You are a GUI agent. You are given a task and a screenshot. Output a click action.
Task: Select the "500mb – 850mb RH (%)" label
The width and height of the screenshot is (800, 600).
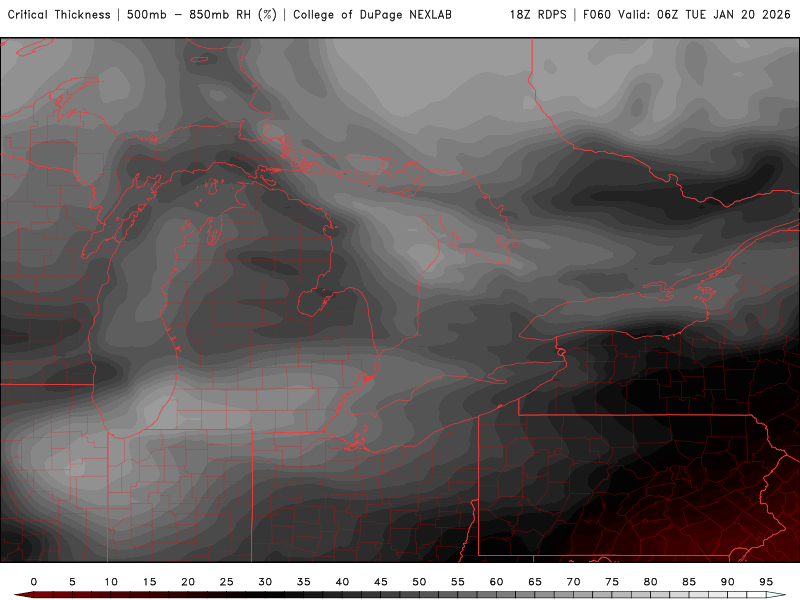point(202,15)
